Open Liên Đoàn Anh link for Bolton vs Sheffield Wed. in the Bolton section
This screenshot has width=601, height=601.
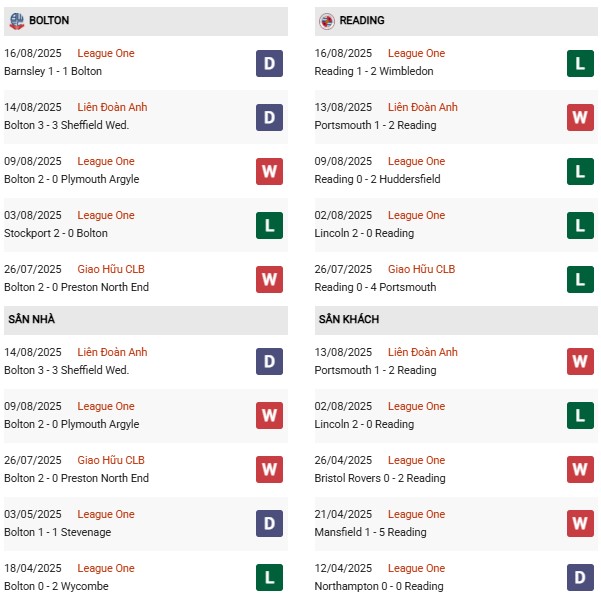click(x=112, y=107)
